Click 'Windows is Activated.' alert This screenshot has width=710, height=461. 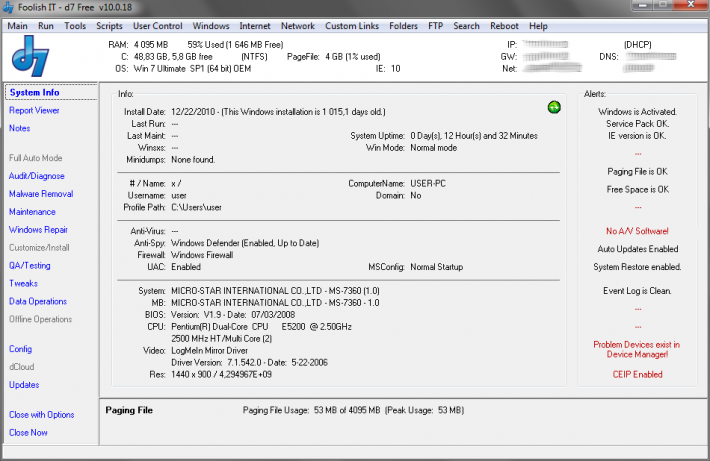[x=637, y=112]
